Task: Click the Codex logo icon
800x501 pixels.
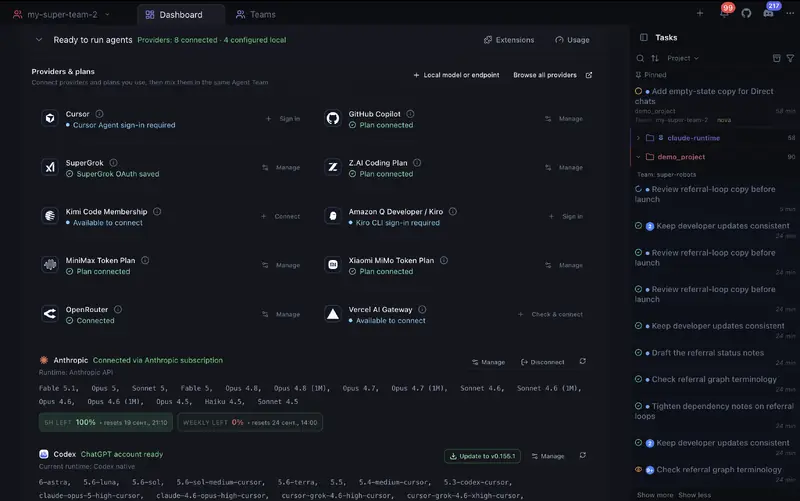Action: tap(44, 454)
